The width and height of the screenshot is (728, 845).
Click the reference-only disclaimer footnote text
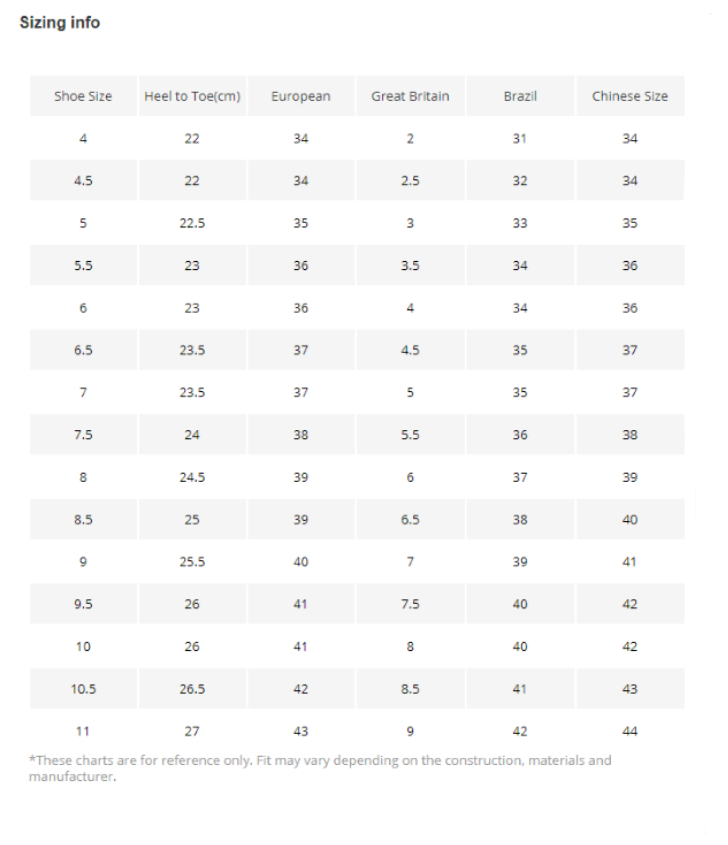320,768
